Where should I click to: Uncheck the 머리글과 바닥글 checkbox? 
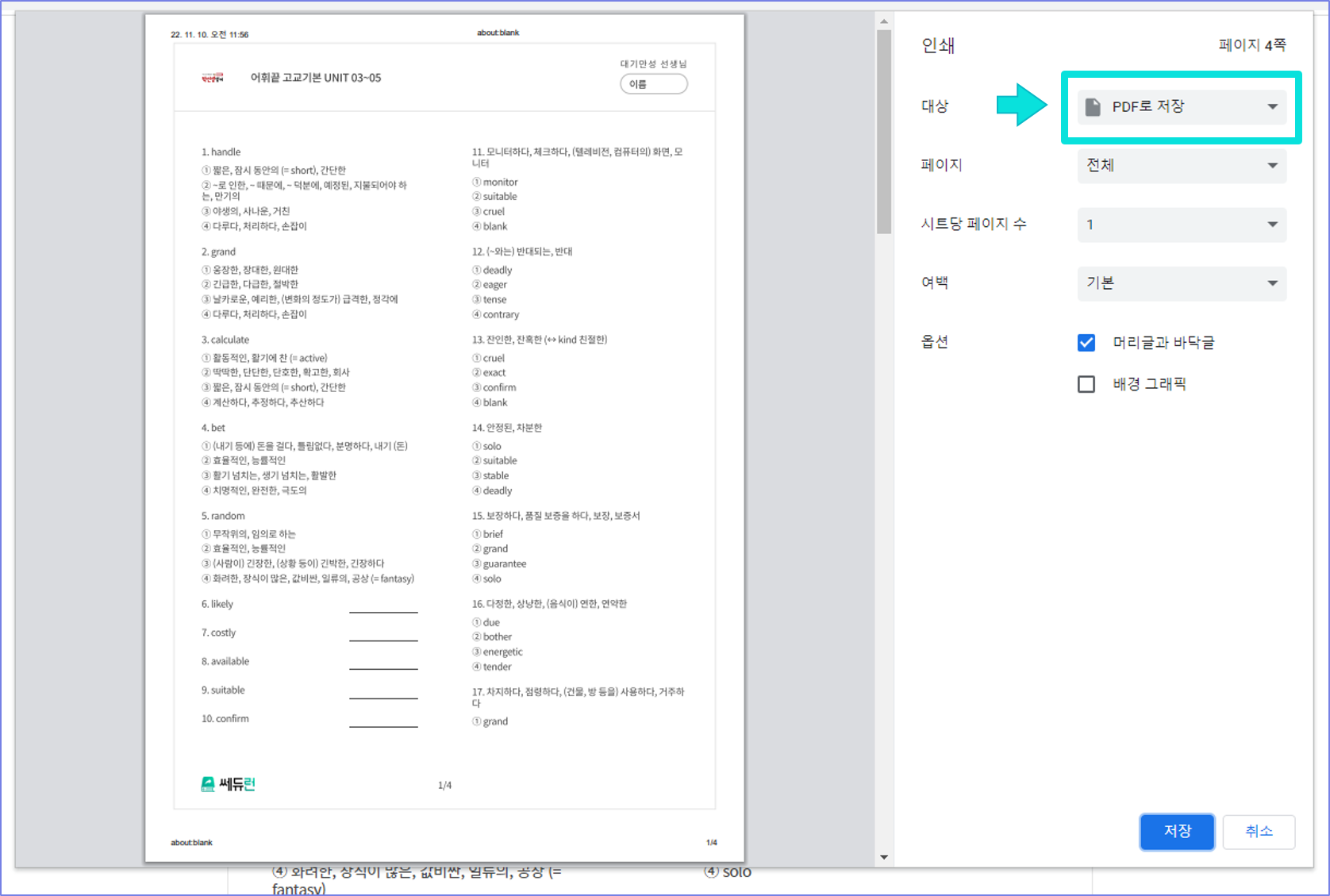click(1086, 343)
